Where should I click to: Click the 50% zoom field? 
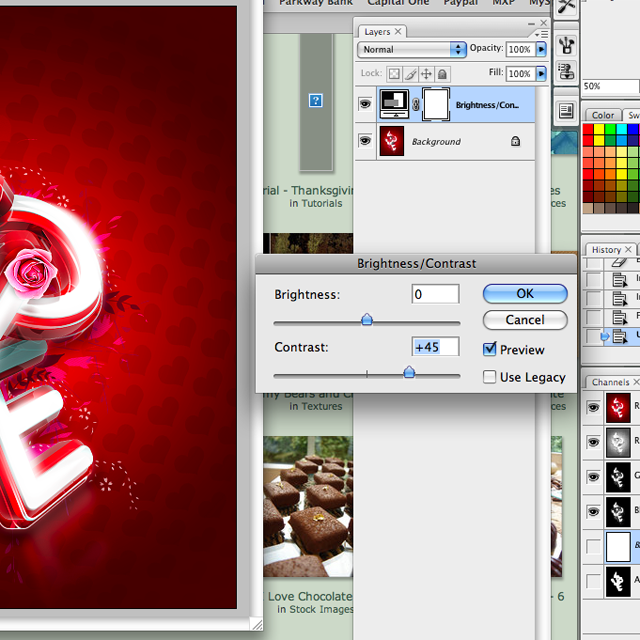pos(610,86)
